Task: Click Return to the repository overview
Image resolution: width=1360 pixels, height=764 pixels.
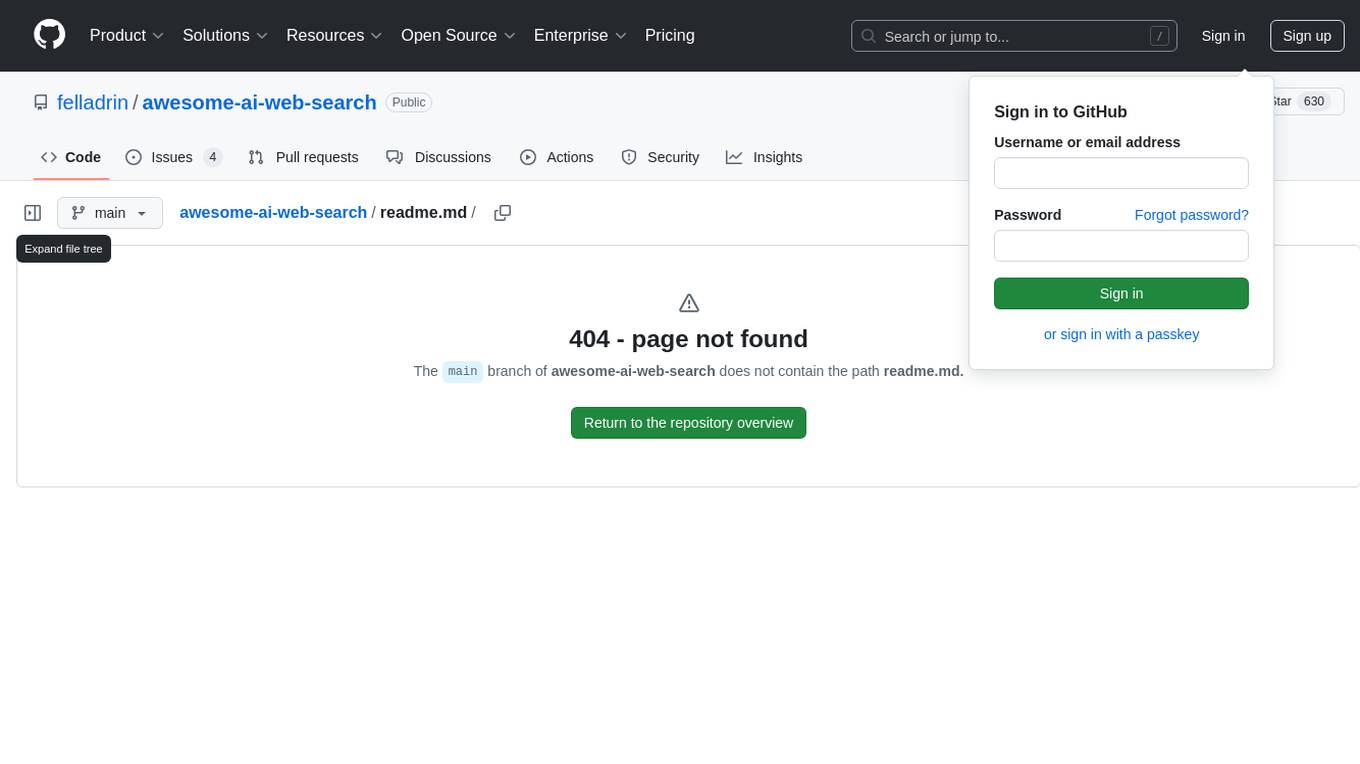Action: click(688, 423)
